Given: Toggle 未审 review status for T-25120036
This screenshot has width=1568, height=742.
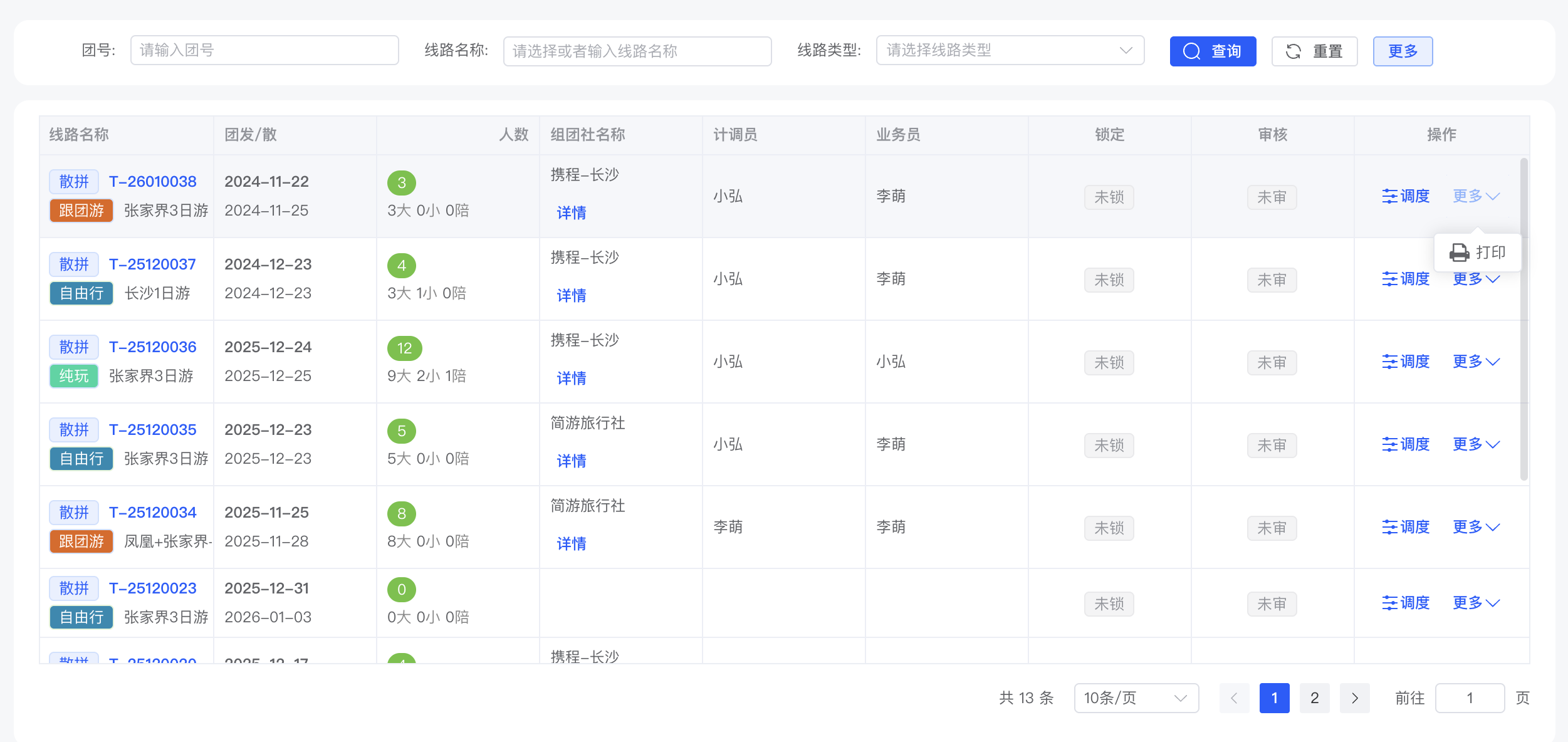Looking at the screenshot, I should tap(1272, 363).
